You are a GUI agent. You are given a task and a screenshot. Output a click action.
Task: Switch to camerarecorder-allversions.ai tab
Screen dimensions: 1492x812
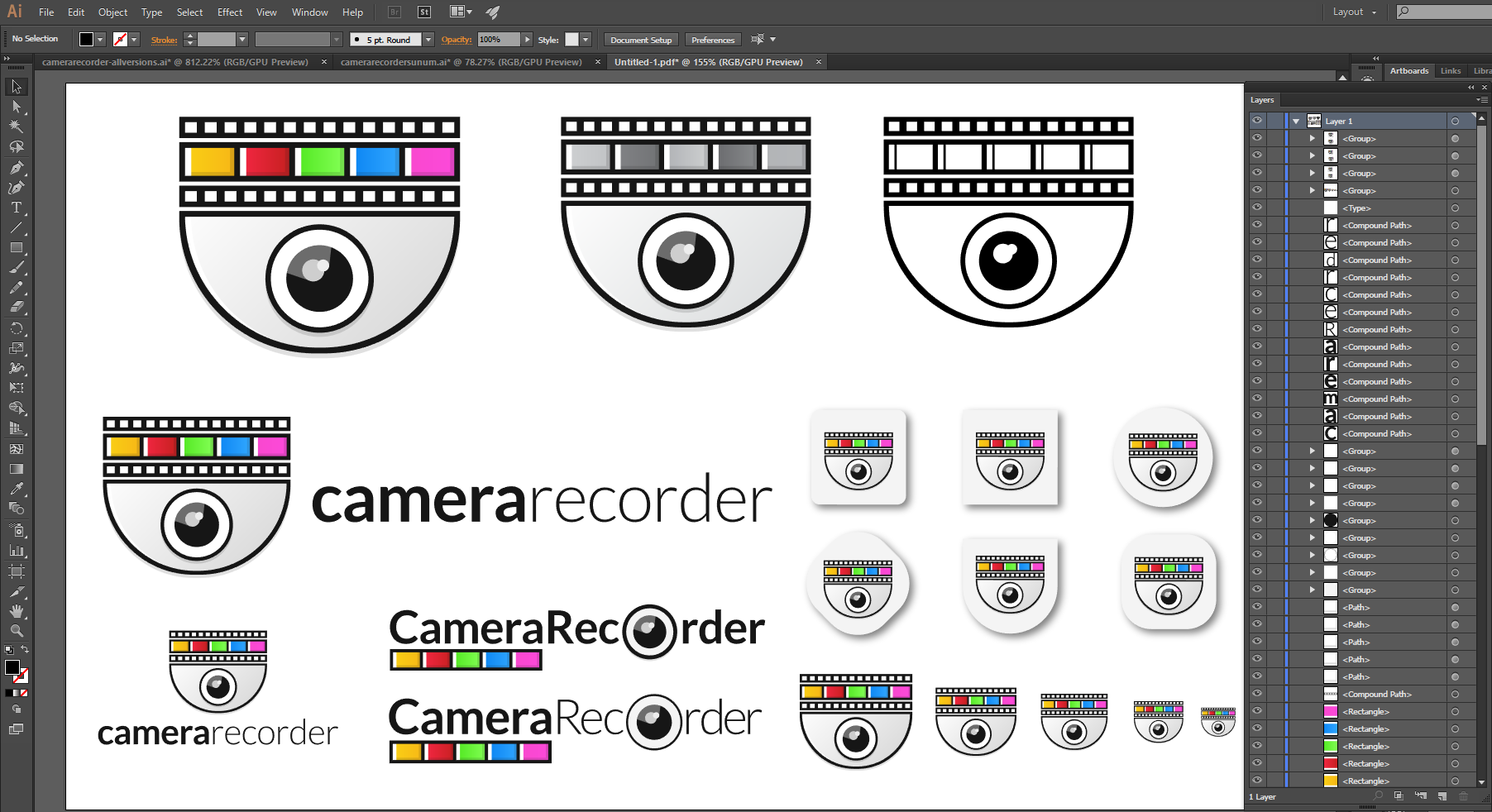(x=175, y=62)
